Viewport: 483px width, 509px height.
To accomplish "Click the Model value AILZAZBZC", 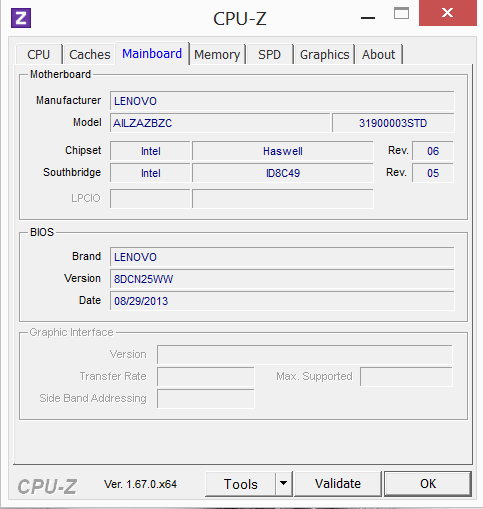I will pos(220,123).
